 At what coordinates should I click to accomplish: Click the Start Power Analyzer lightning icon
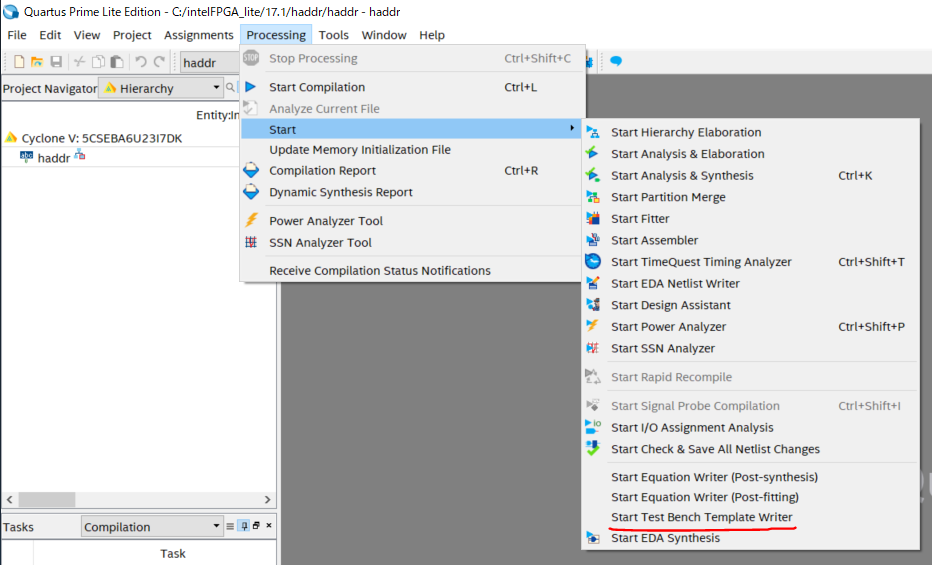pos(593,326)
